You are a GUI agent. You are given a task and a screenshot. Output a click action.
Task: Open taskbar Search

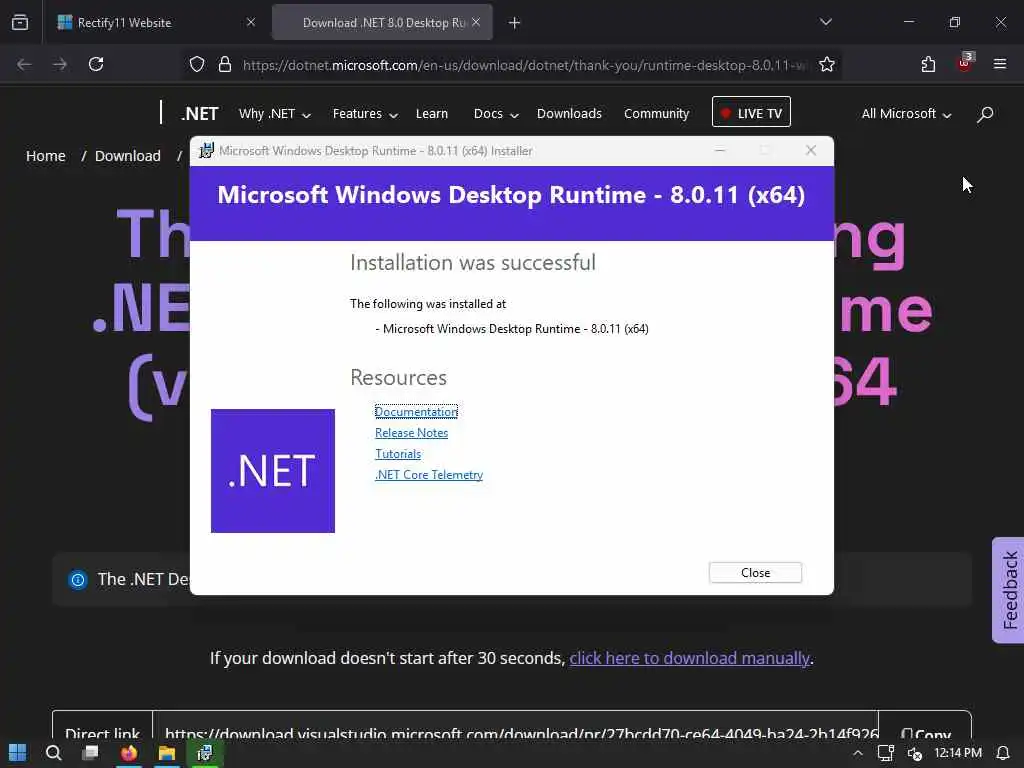(x=54, y=753)
